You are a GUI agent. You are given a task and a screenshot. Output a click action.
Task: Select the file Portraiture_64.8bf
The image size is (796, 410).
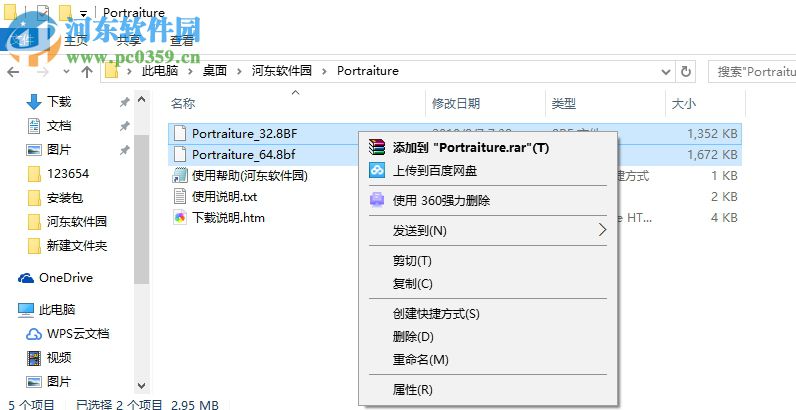tap(244, 155)
